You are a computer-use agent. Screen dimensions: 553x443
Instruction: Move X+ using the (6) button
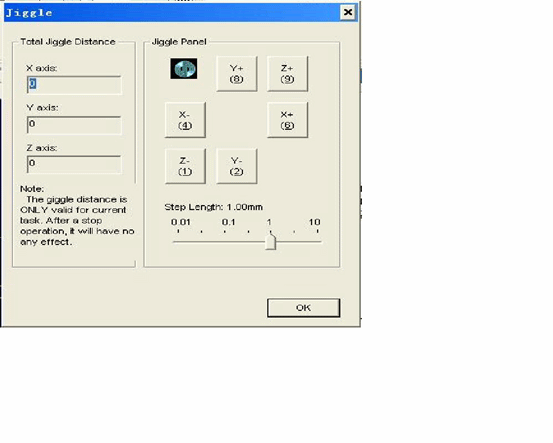pyautogui.click(x=287, y=120)
